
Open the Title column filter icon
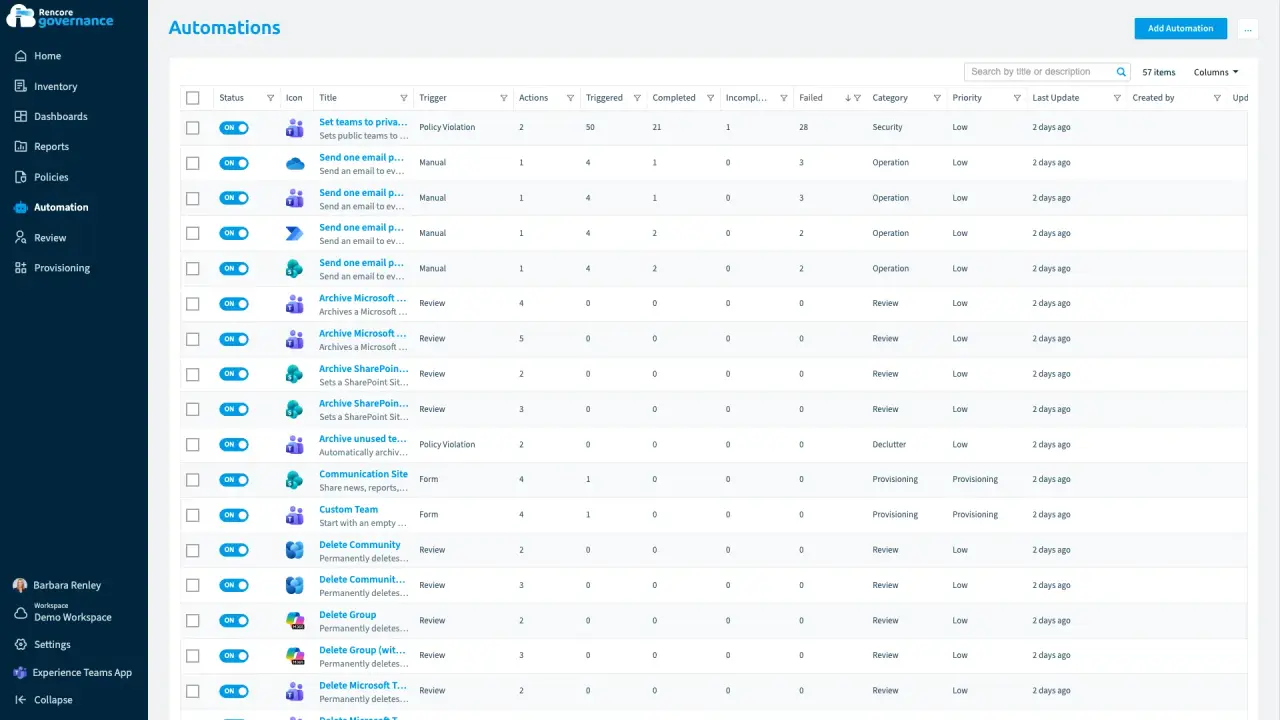404,98
